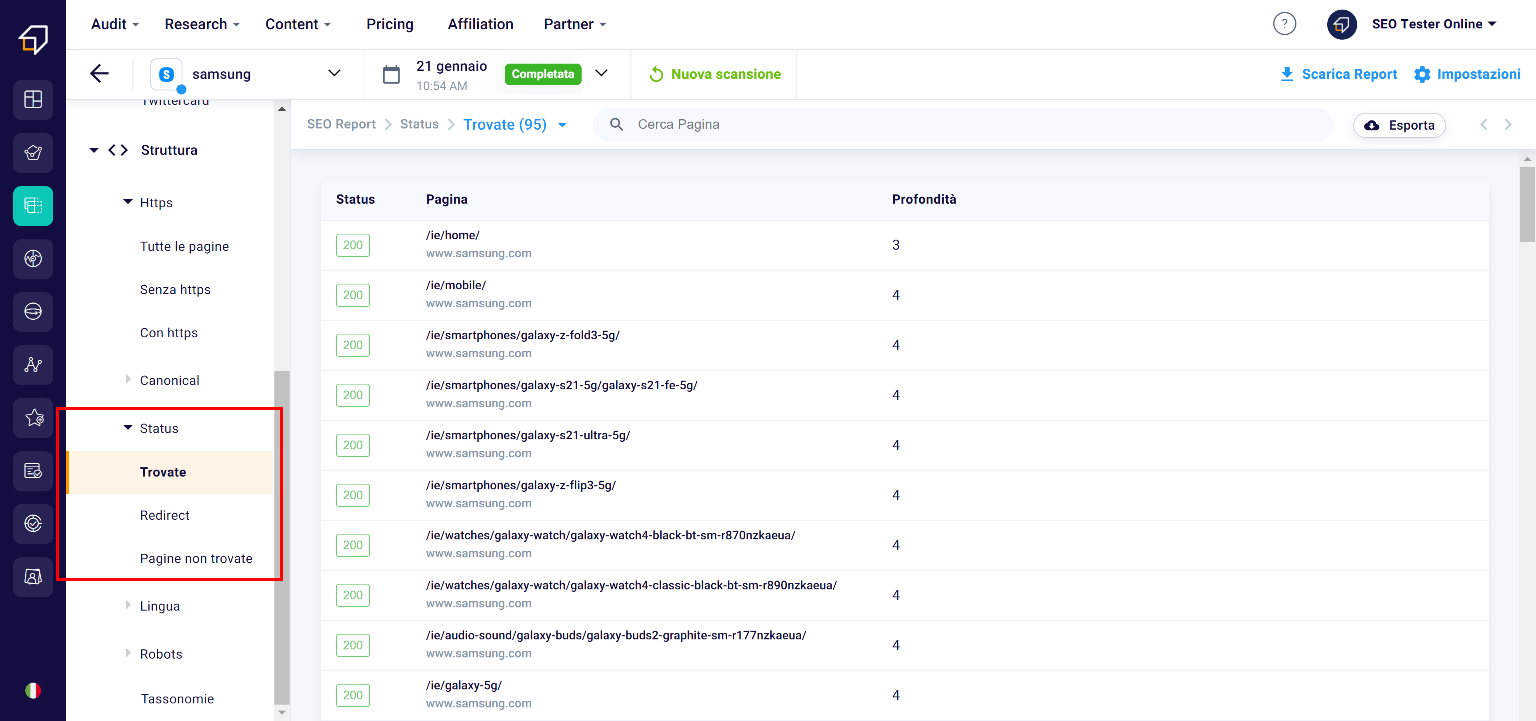The height and width of the screenshot is (721, 1536).
Task: Open the Research menu
Action: point(202,24)
